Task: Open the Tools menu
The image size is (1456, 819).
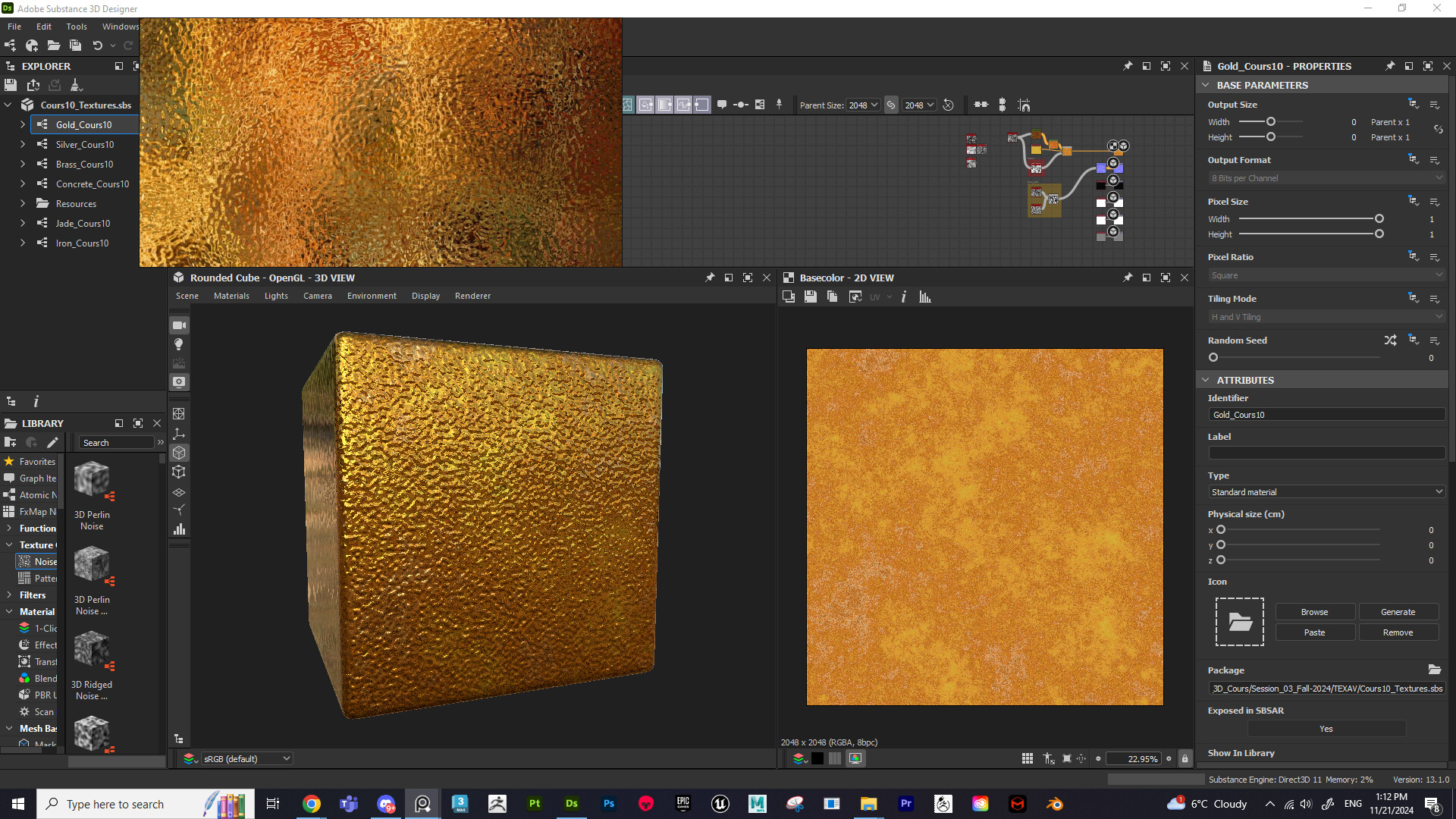Action: 76,26
